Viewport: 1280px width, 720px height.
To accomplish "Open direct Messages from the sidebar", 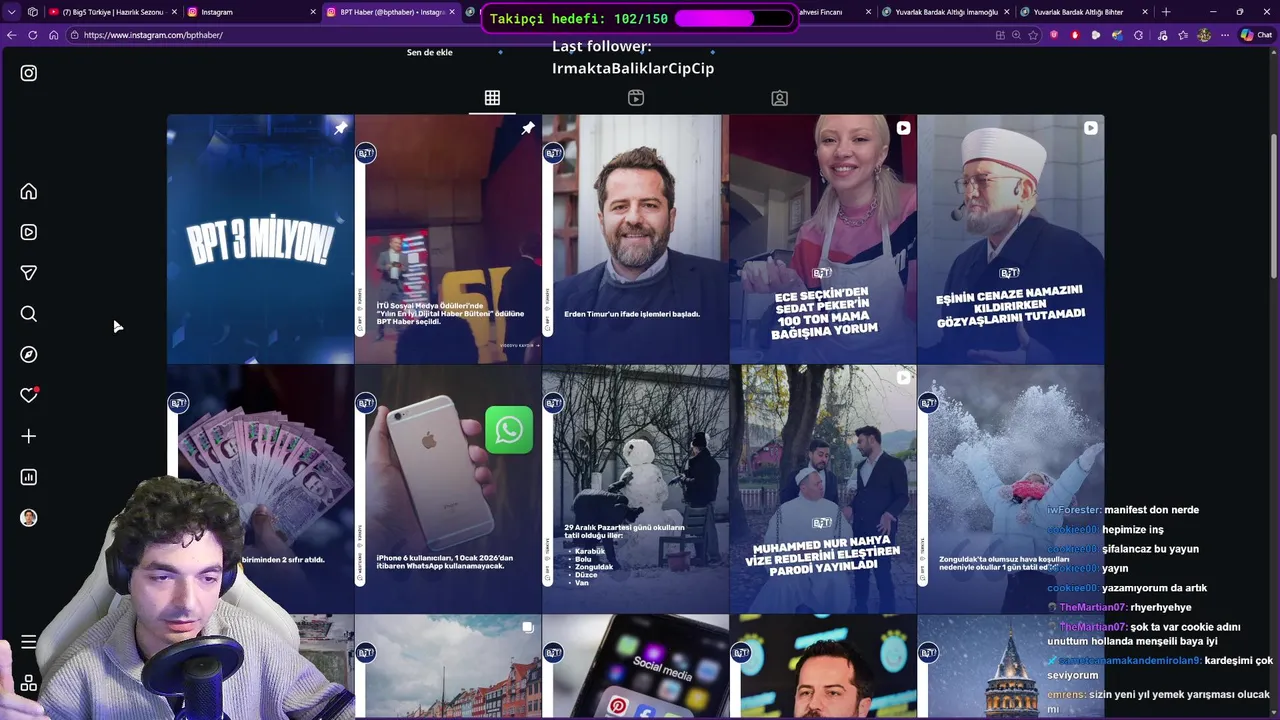I will (x=29, y=273).
